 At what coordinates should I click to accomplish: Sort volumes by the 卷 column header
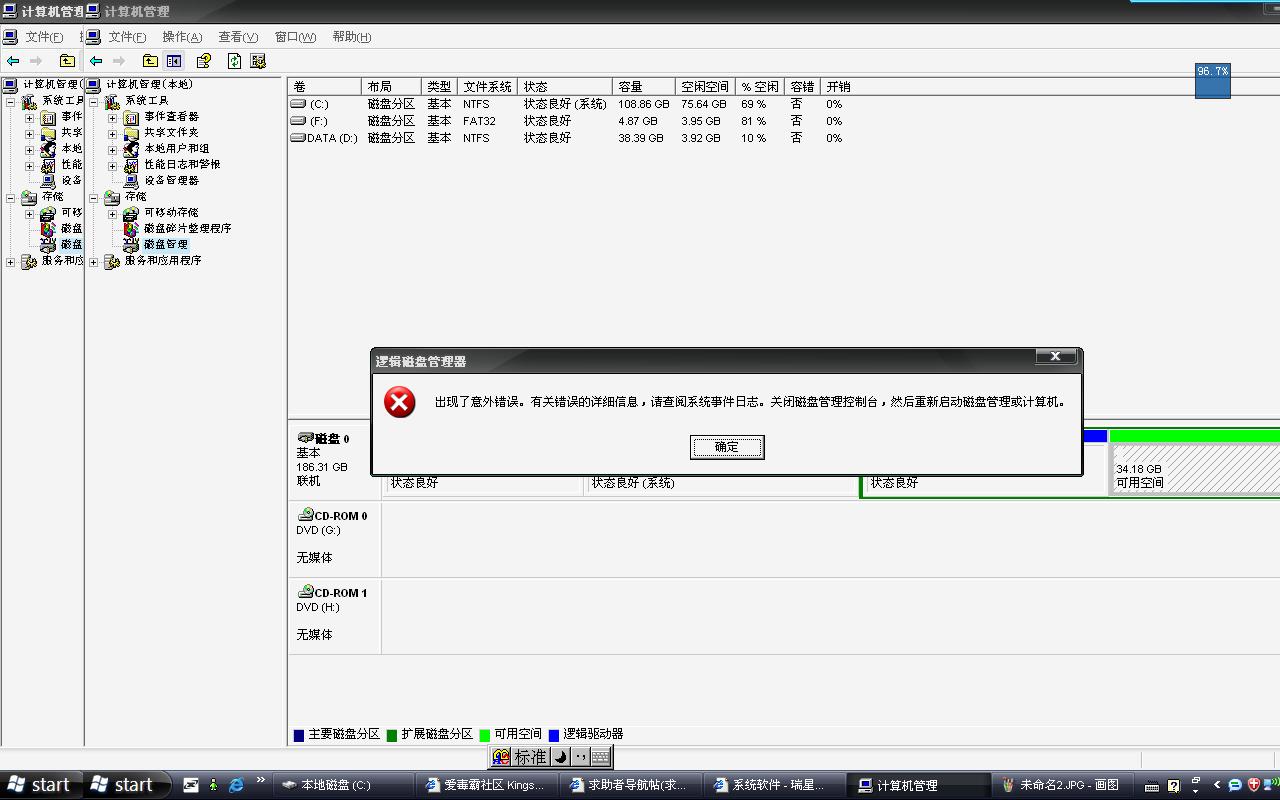[x=325, y=87]
